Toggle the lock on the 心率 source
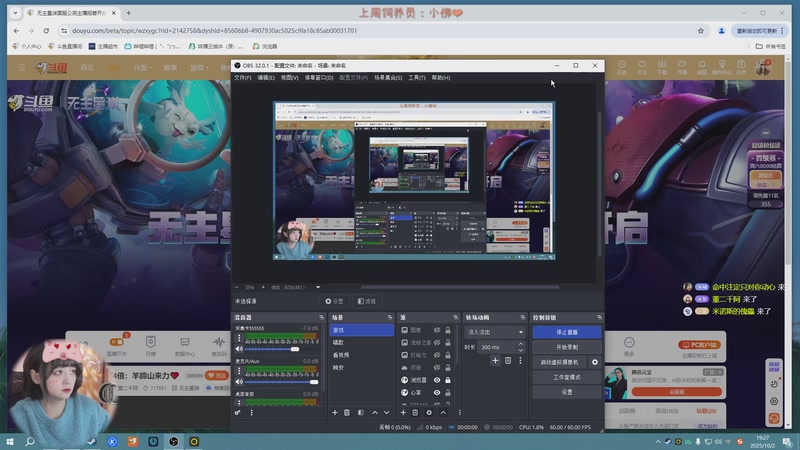Screen dimensions: 800x450 tap(447, 392)
